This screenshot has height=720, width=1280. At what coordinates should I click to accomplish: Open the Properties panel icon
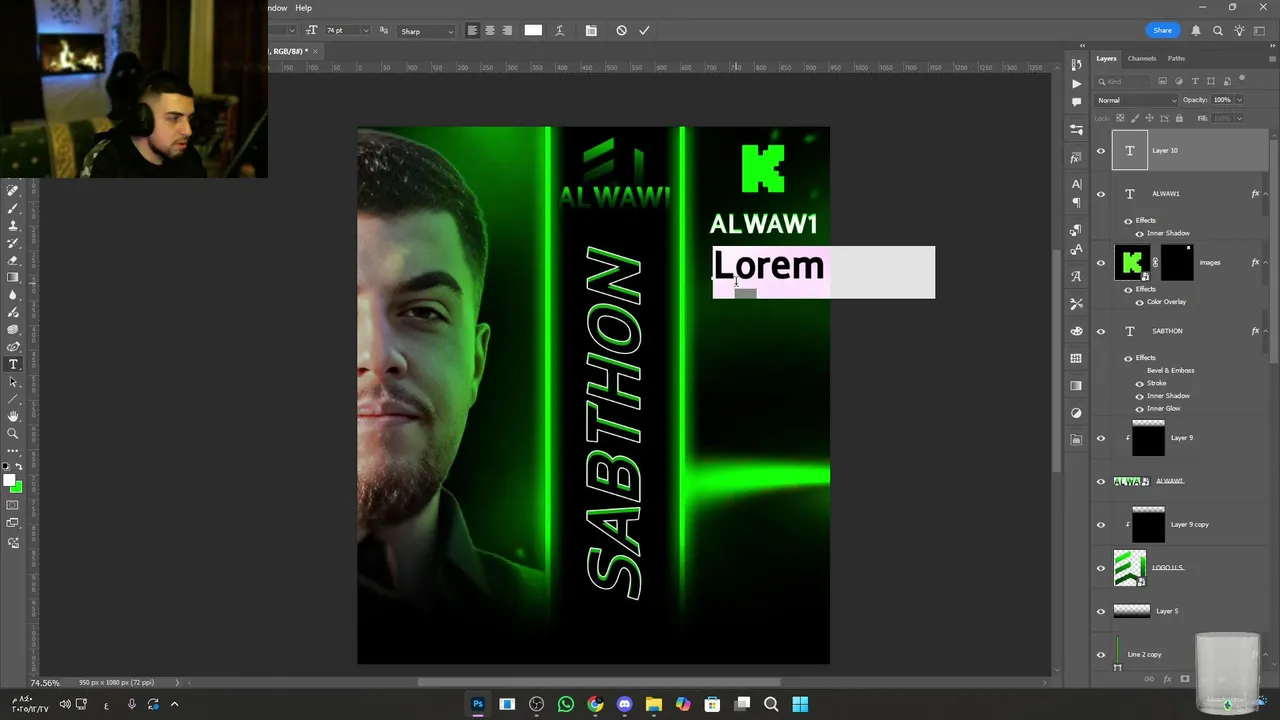(x=1076, y=130)
